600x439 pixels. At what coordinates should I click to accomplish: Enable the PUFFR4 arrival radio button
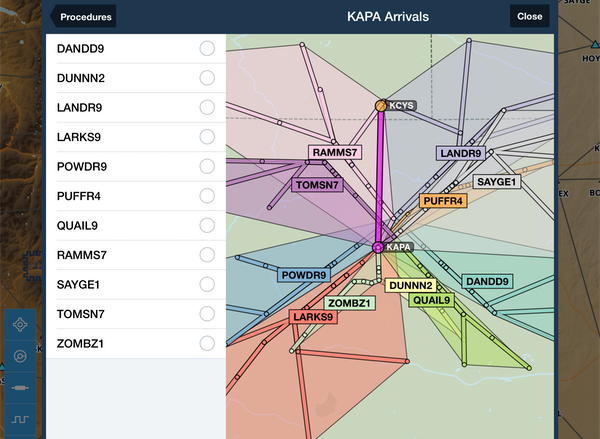[207, 195]
